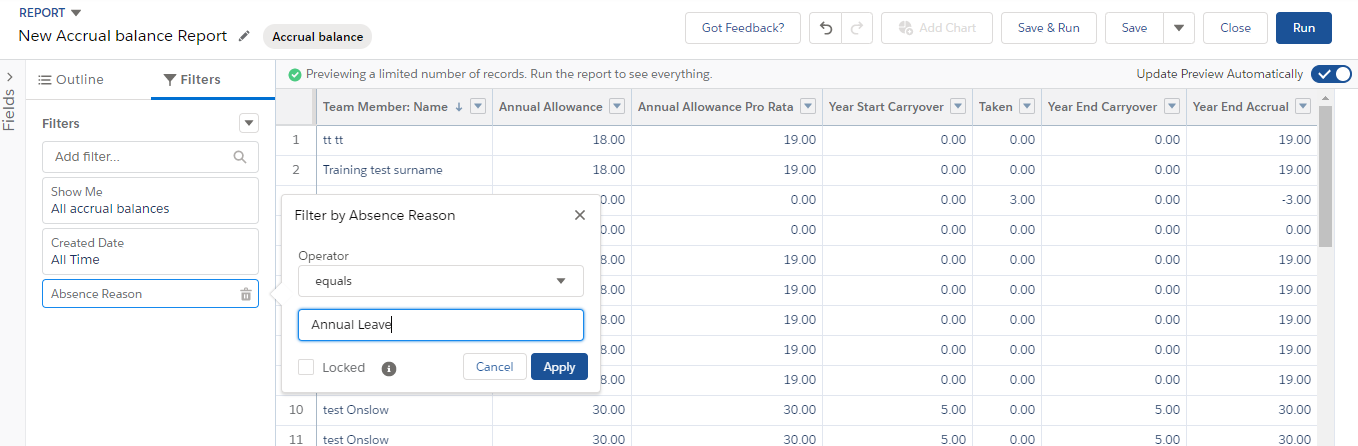Click the undo arrow icon
Image resolution: width=1358 pixels, height=446 pixels.
pyautogui.click(x=825, y=28)
